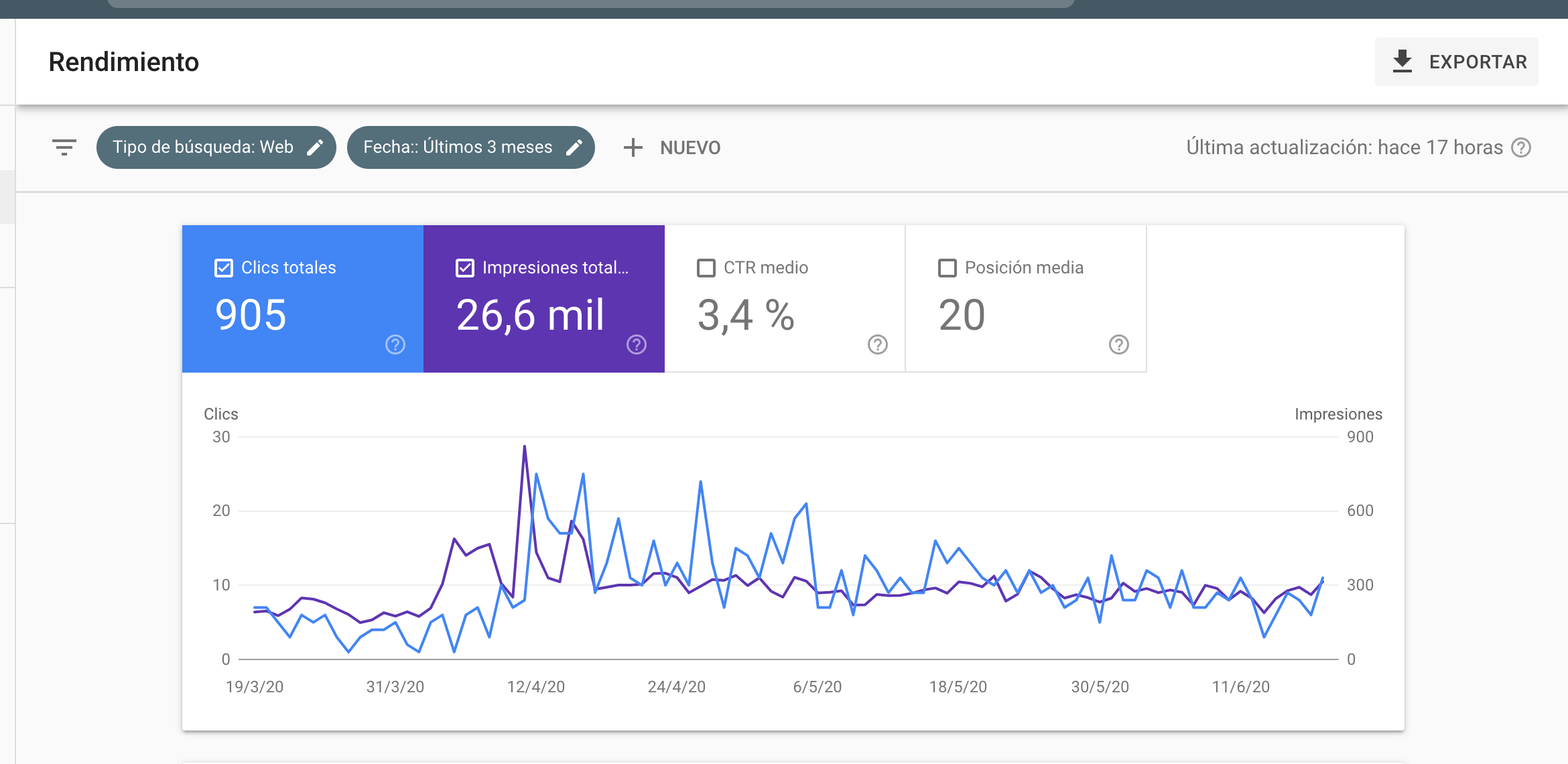Click the 12/4/20 date label on chart axis

click(x=536, y=687)
